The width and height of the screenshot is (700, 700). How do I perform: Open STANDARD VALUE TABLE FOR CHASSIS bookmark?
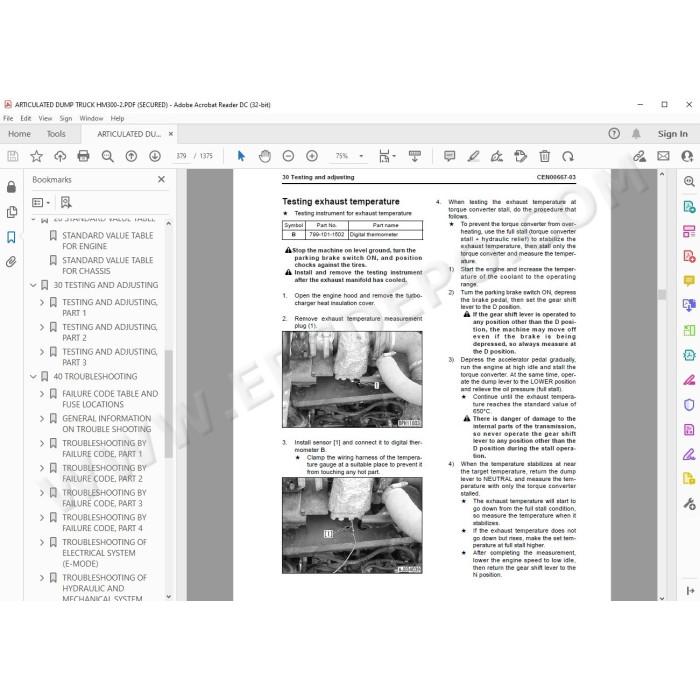click(108, 266)
